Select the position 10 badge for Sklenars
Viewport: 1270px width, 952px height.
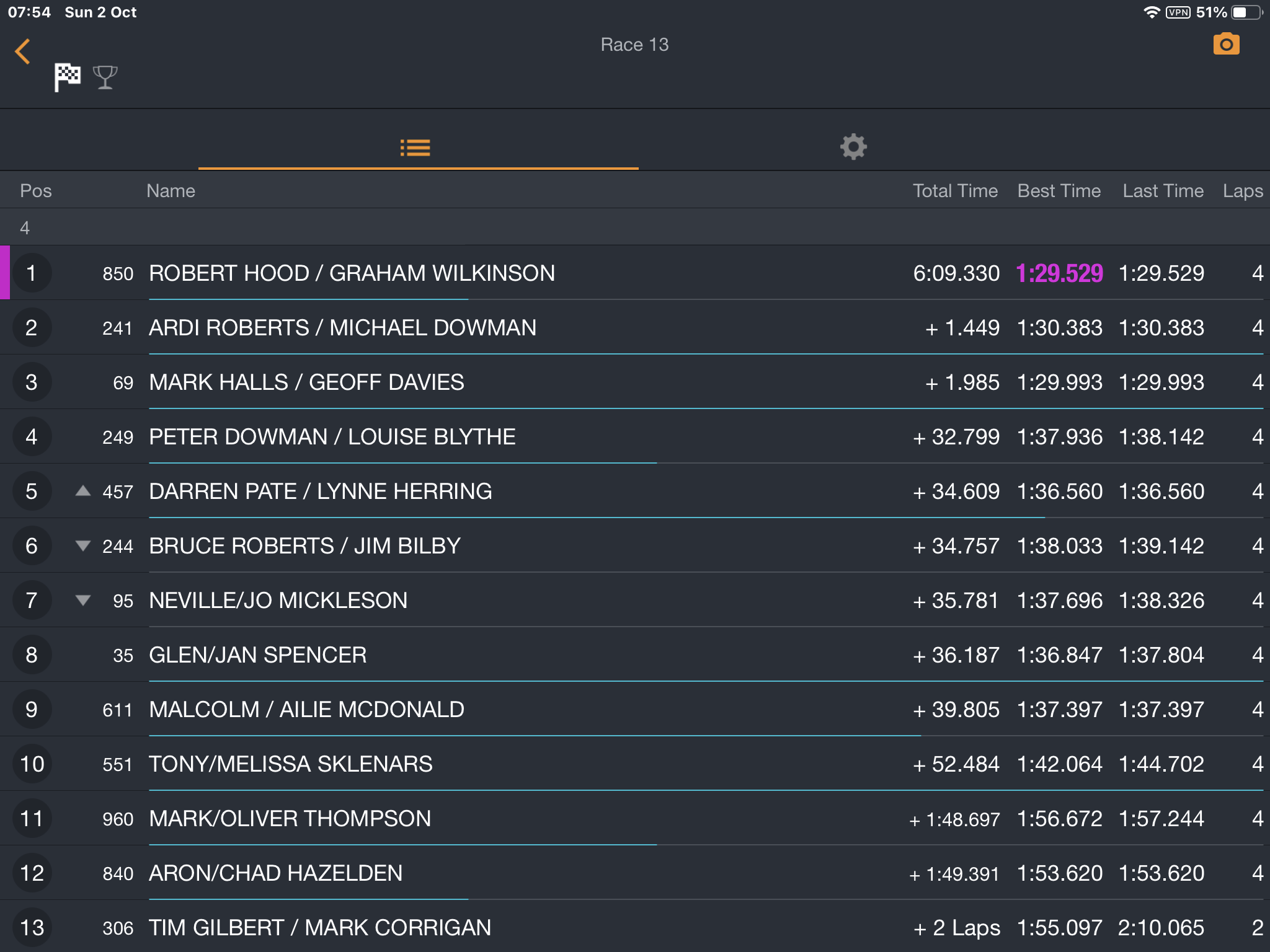(32, 764)
